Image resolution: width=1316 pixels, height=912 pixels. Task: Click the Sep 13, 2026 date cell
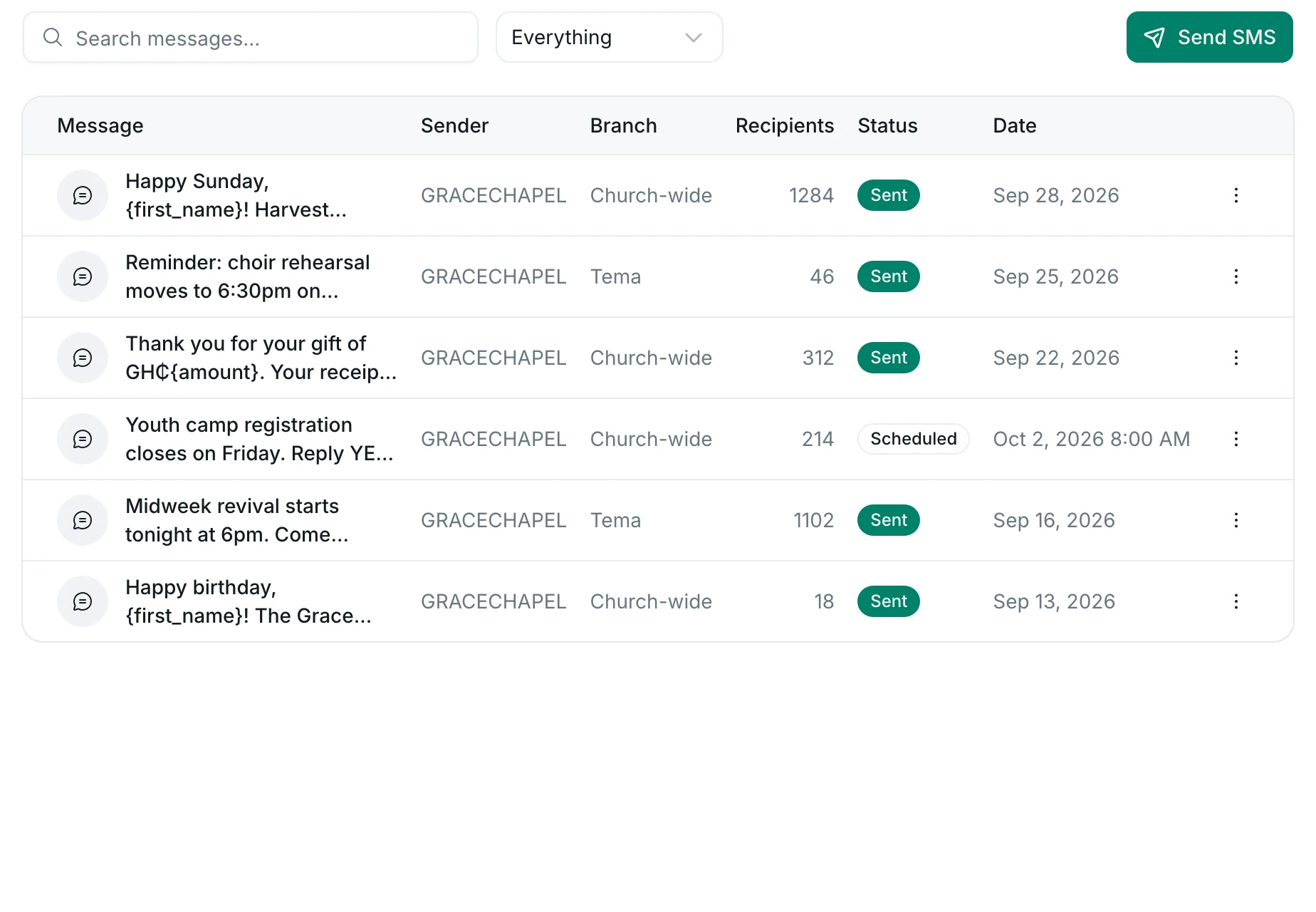1054,601
